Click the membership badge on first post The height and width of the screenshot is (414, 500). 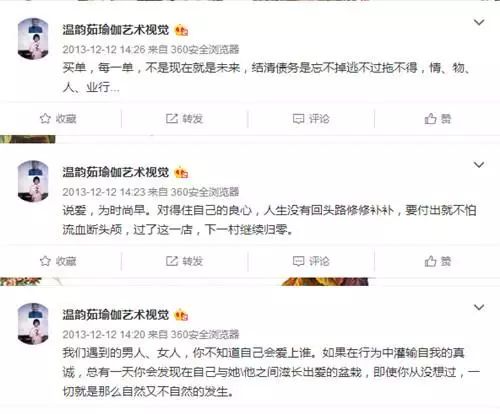(181, 30)
